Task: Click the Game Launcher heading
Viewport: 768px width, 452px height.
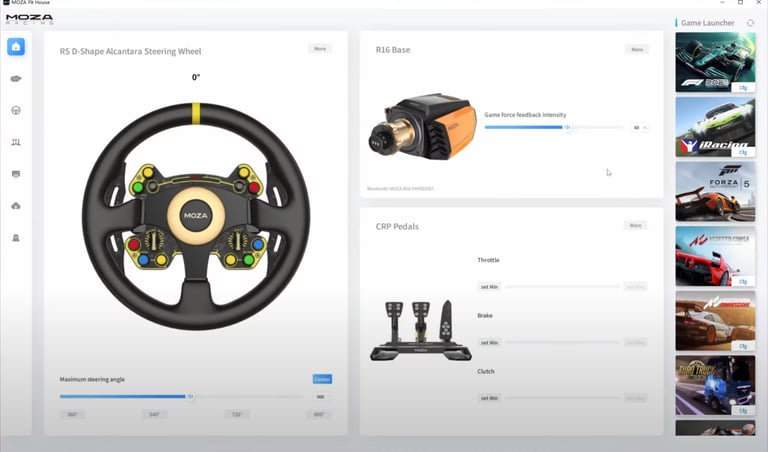Action: [x=707, y=23]
